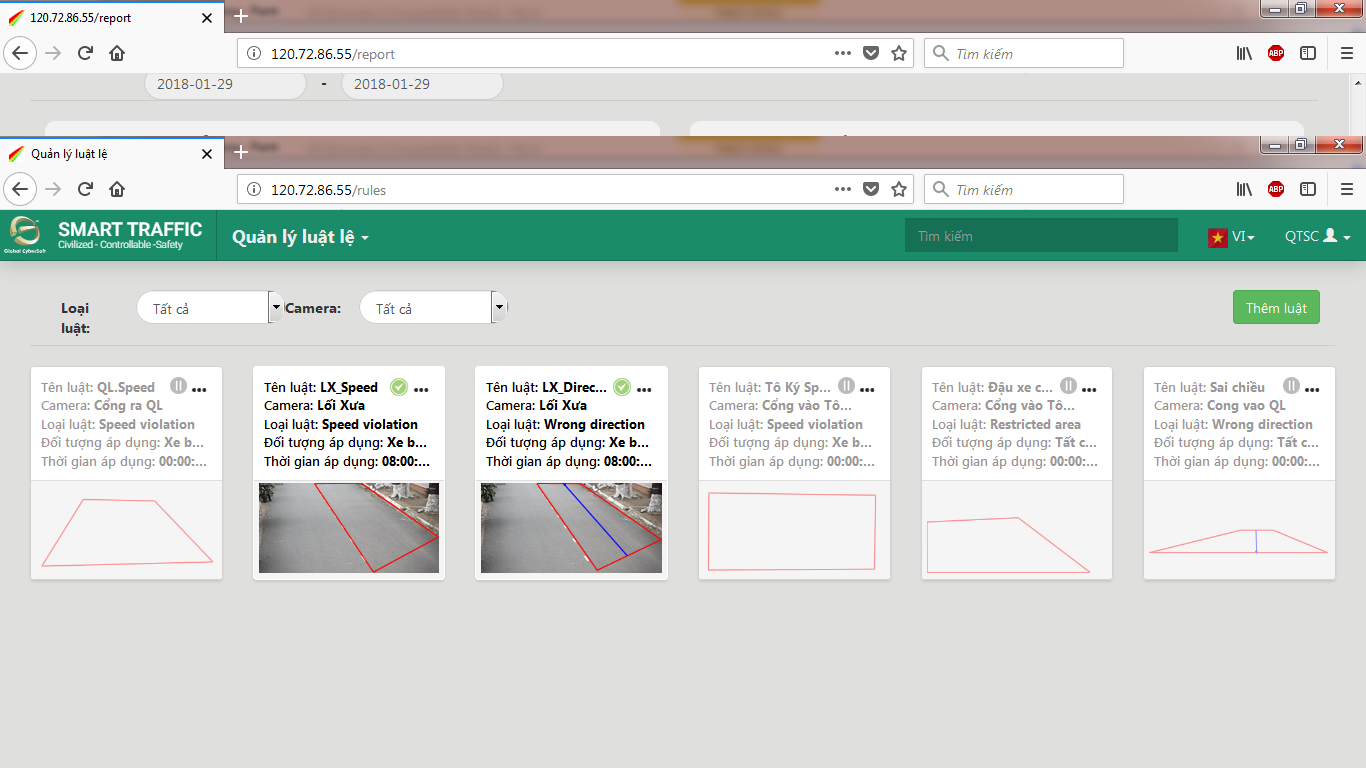Open page actions menu in report window

click(x=843, y=53)
